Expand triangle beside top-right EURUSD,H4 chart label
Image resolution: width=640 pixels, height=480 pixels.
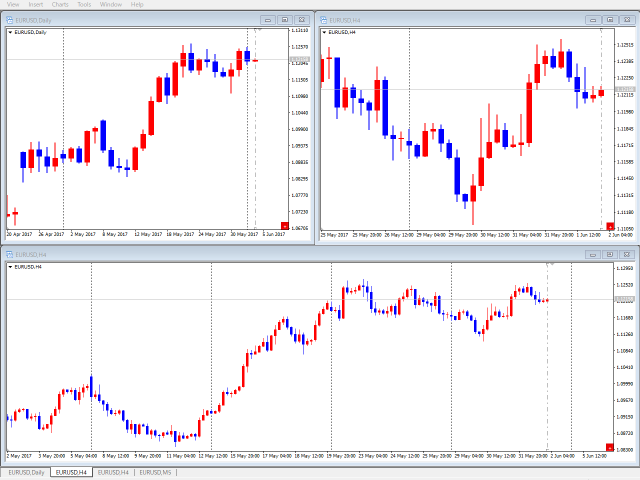pyautogui.click(x=325, y=32)
